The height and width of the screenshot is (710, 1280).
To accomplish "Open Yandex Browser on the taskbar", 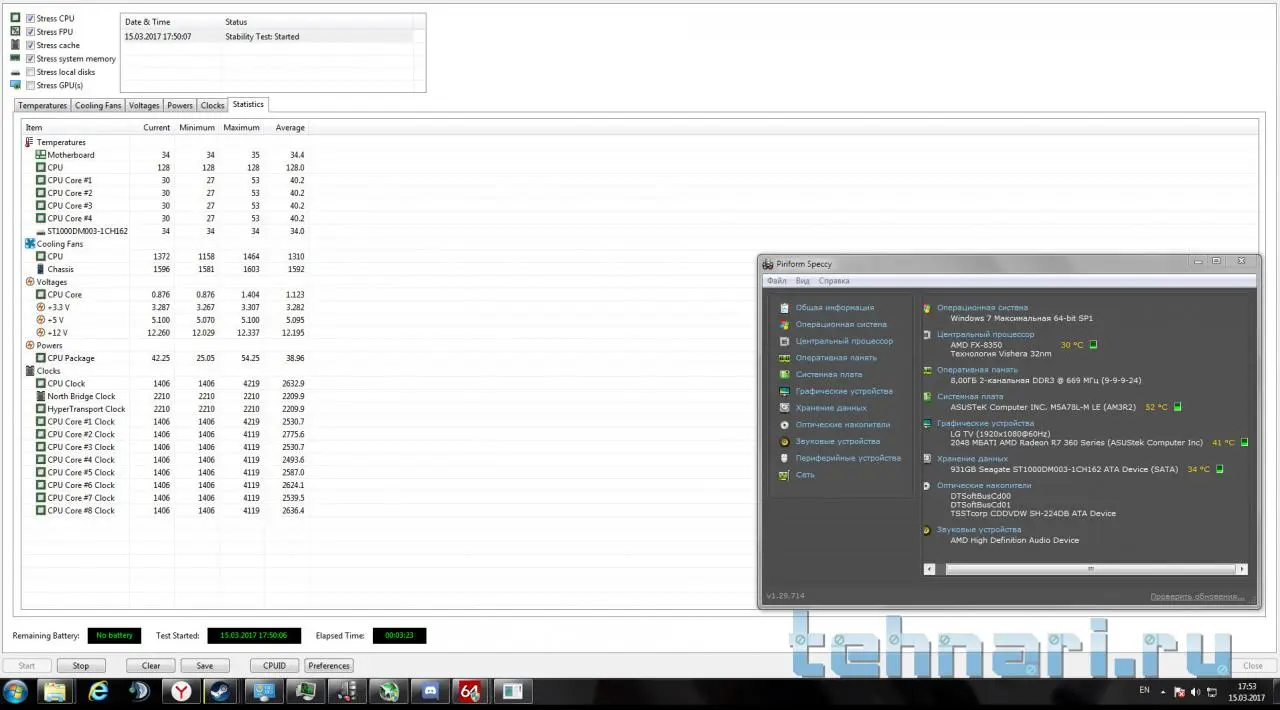I will (182, 691).
